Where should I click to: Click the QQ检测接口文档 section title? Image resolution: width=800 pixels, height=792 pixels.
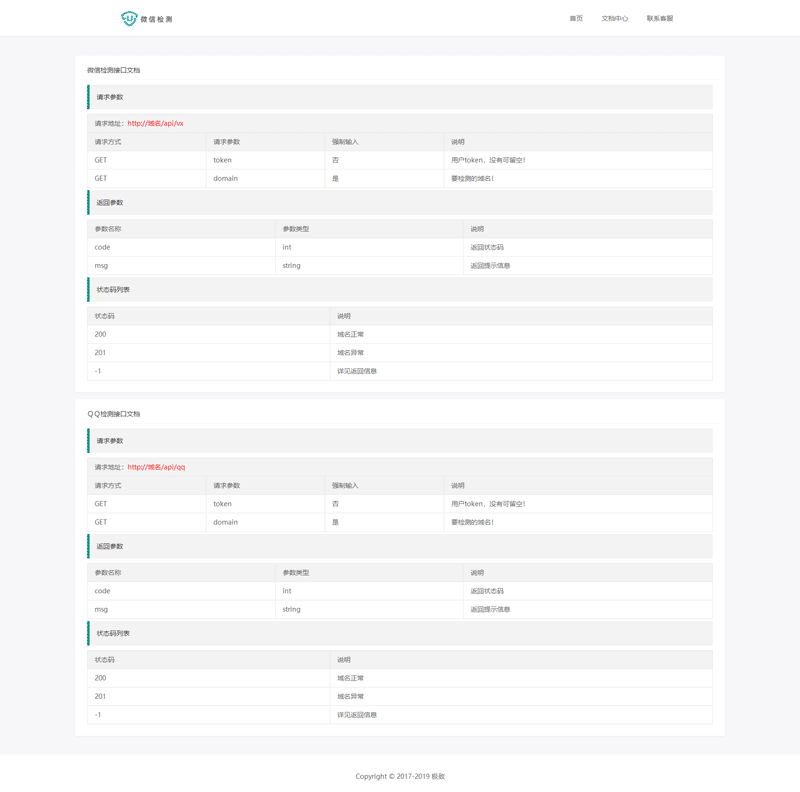pyautogui.click(x=114, y=414)
